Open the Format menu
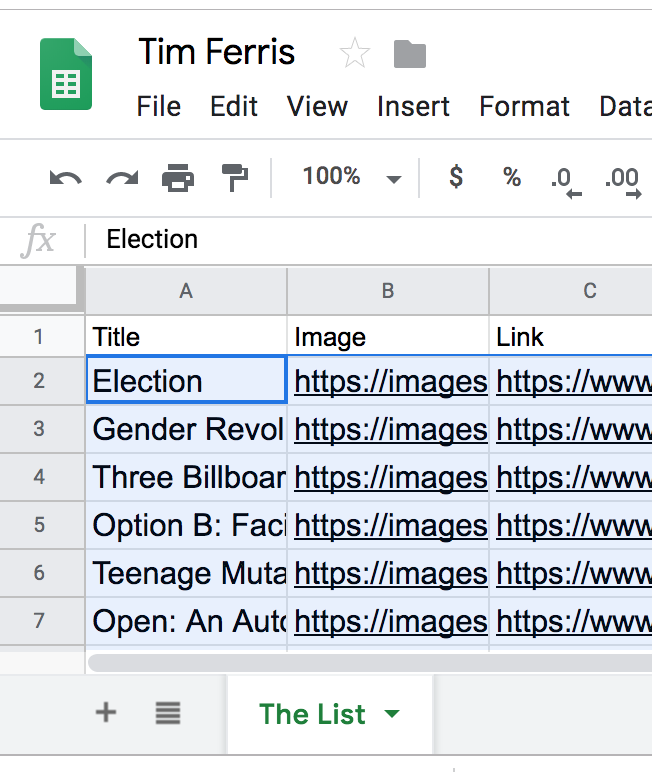Screen dimensions: 652x772 524,106
